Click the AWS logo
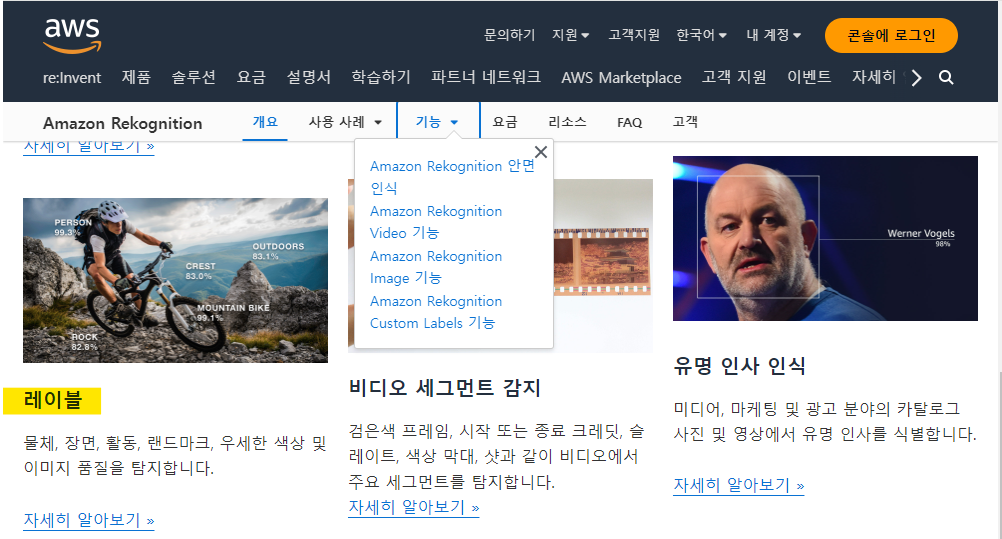1002x539 pixels. (x=72, y=35)
